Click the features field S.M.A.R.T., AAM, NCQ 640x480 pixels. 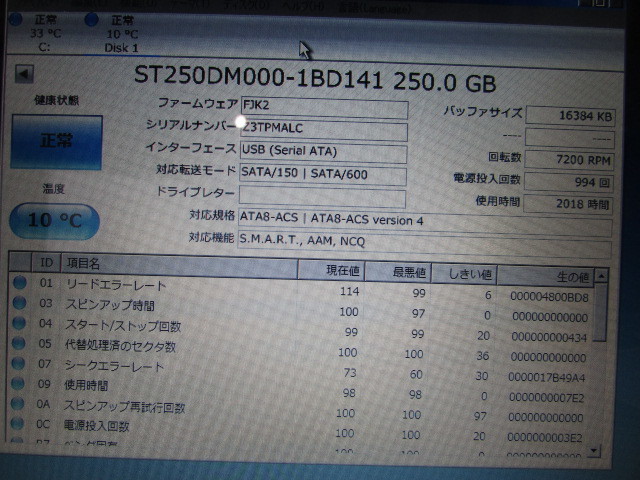(x=425, y=244)
